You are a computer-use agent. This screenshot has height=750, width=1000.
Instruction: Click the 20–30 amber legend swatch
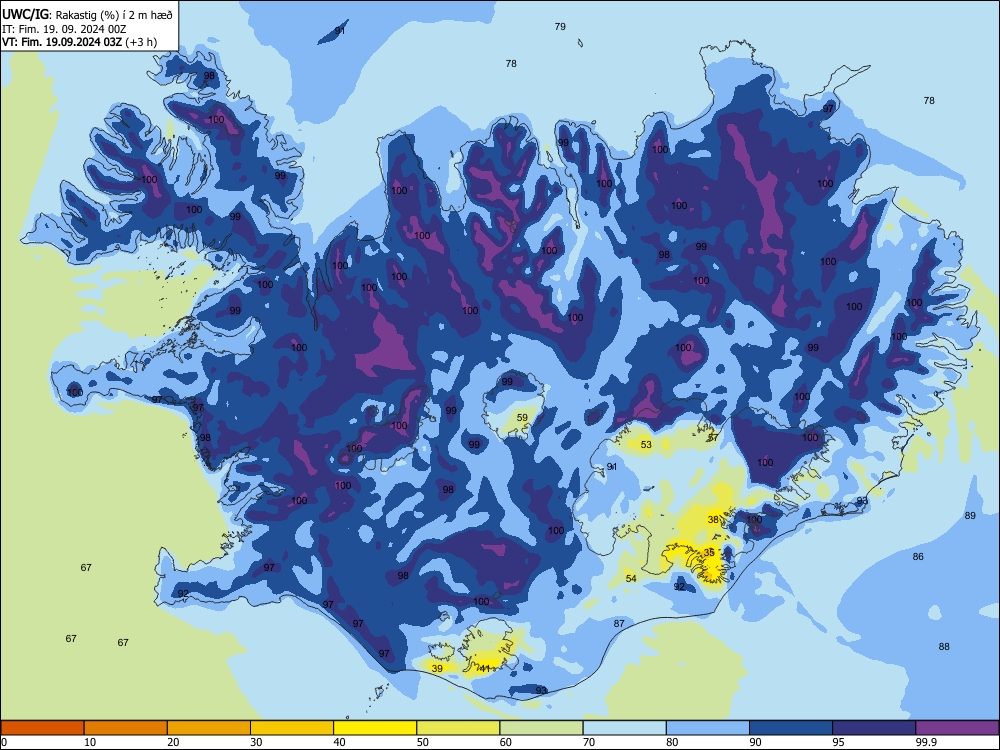(209, 728)
